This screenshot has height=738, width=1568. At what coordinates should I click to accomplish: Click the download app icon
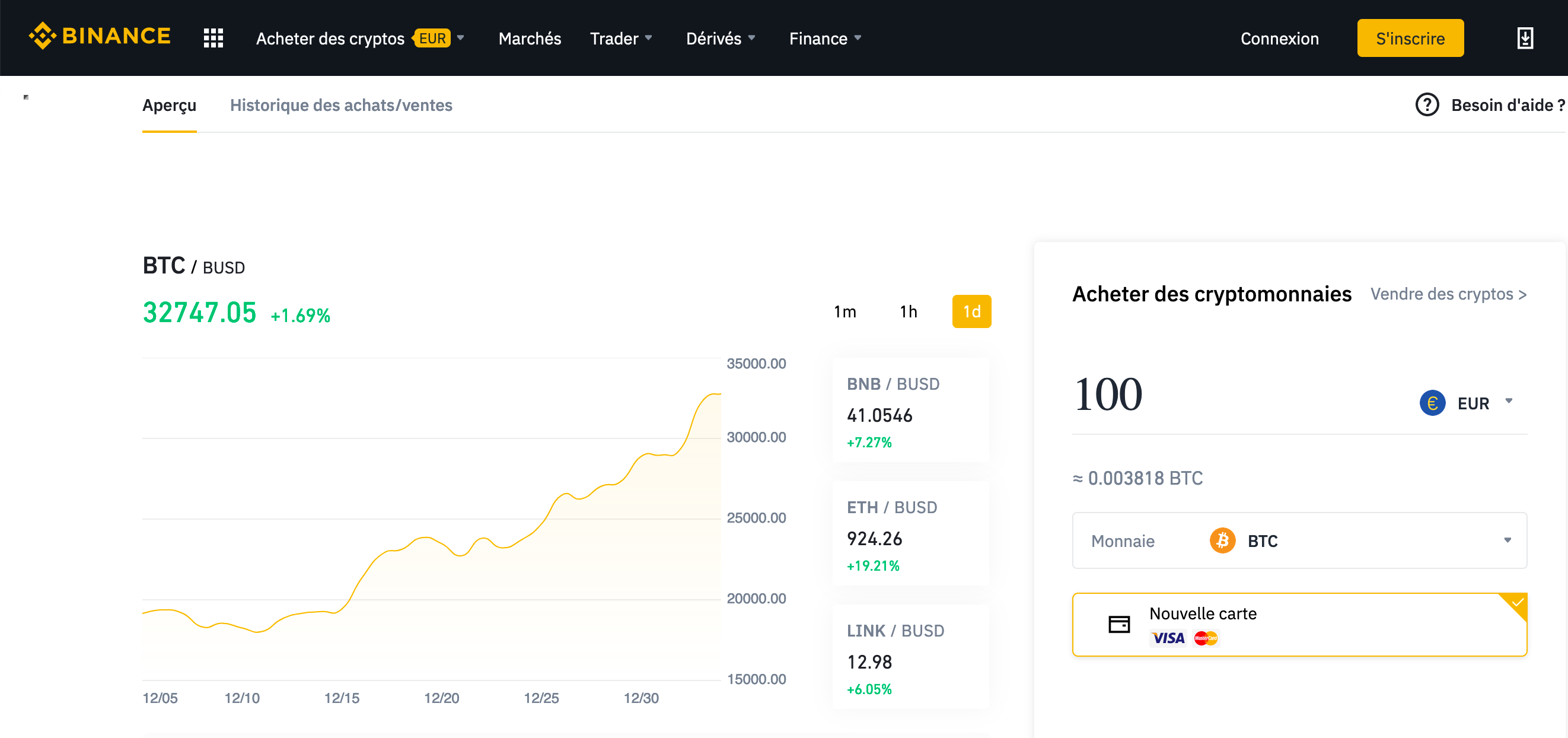(x=1525, y=38)
